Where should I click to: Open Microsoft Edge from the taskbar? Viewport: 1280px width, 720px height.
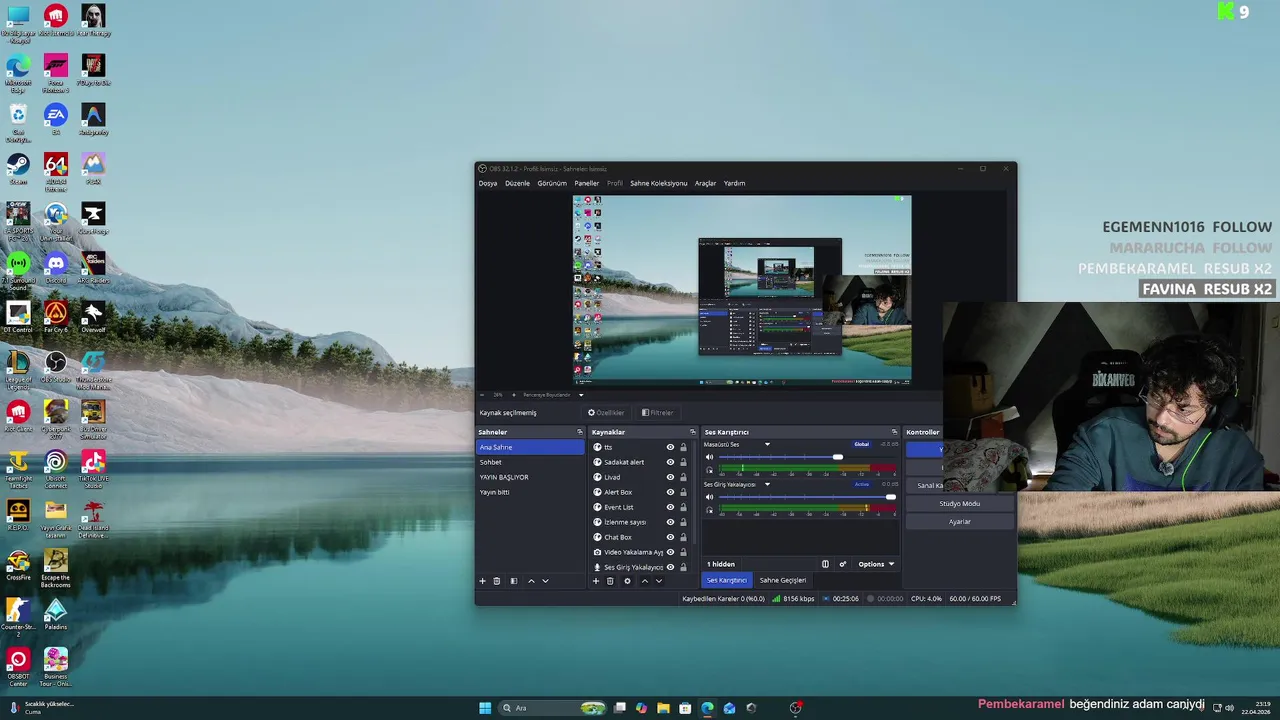tap(707, 708)
